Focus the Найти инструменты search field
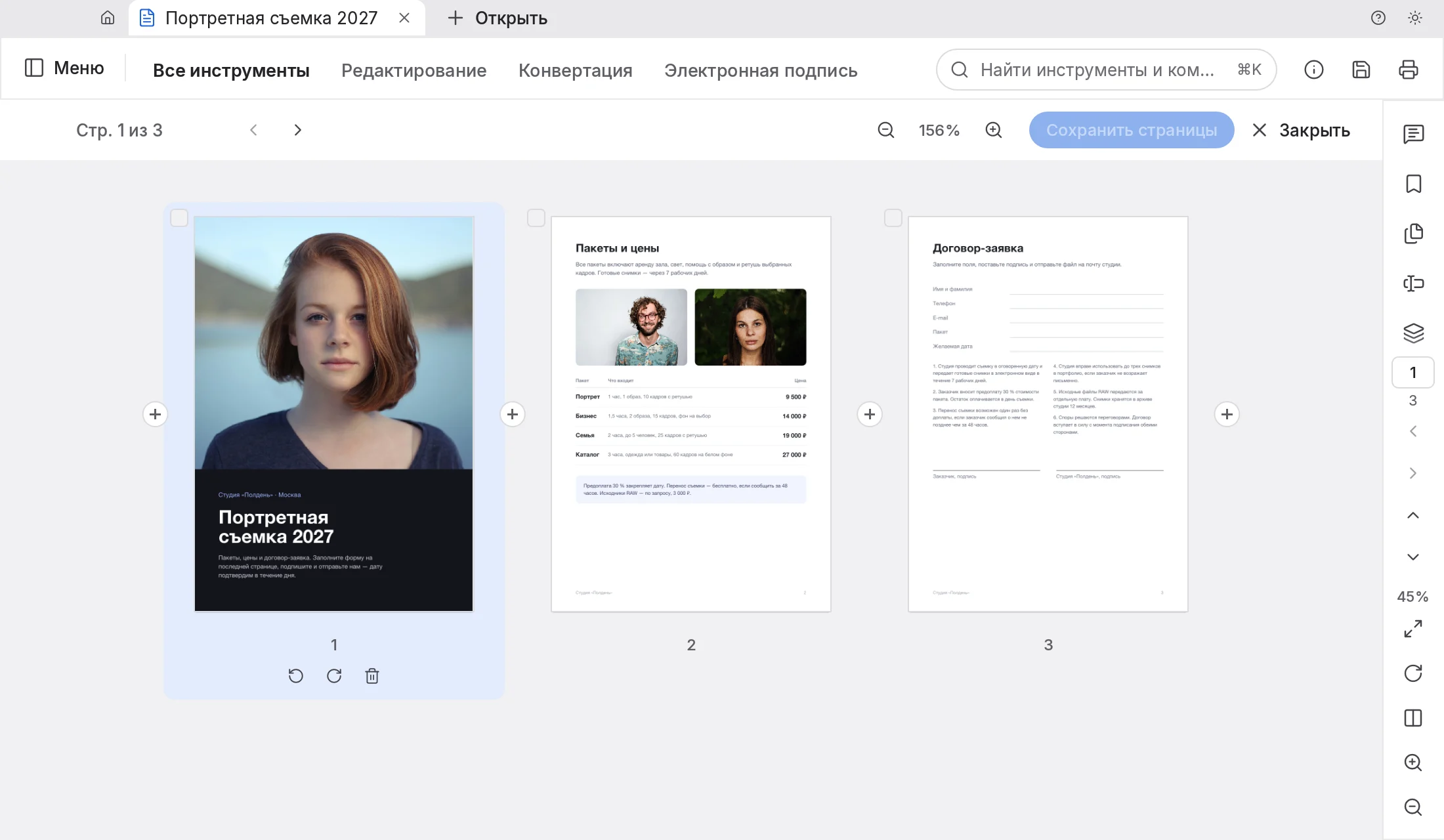The height and width of the screenshot is (840, 1444). [x=1106, y=70]
